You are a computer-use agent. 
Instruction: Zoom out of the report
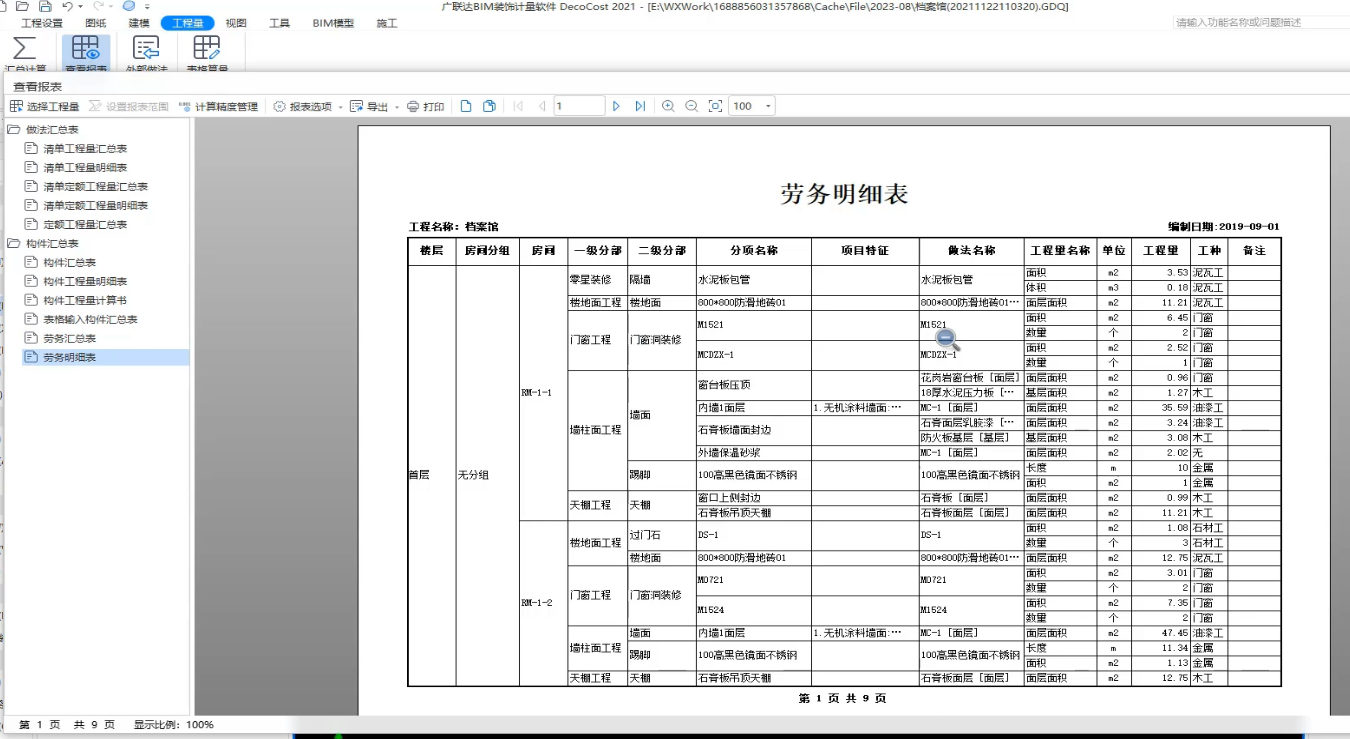[691, 106]
